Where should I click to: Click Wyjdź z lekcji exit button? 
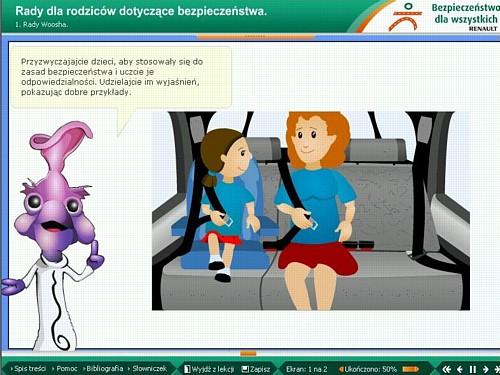coord(209,369)
